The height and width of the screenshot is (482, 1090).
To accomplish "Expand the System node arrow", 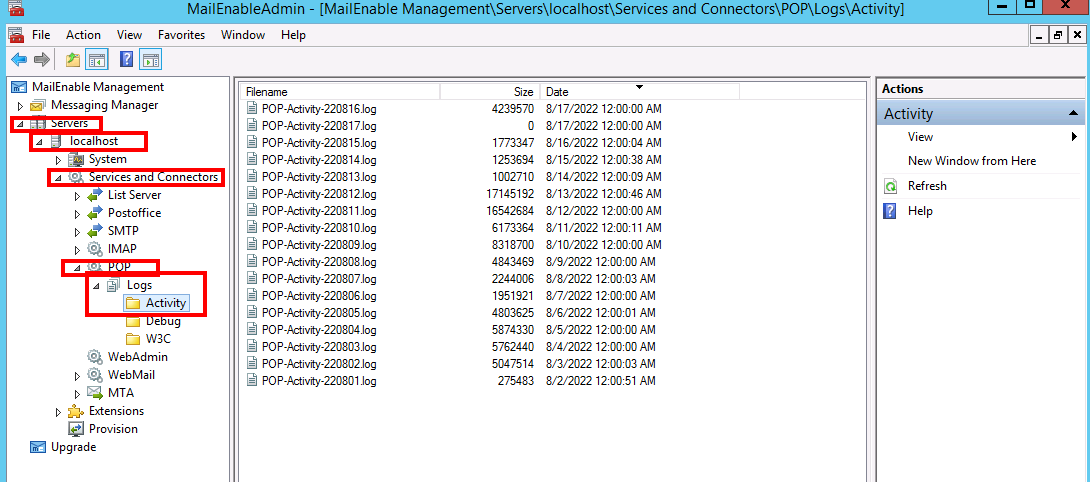I will pos(58,160).
